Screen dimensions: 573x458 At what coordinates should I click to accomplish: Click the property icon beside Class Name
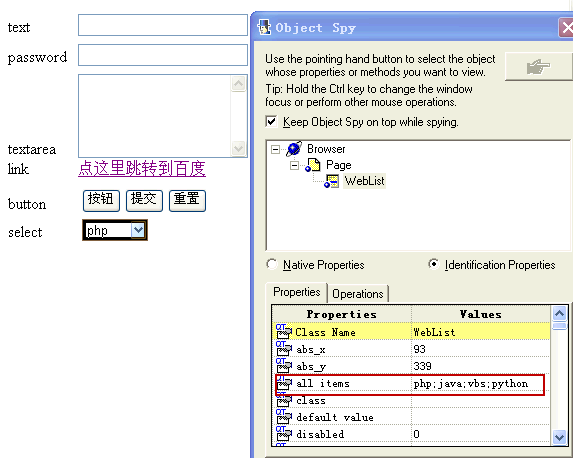pyautogui.click(x=284, y=332)
